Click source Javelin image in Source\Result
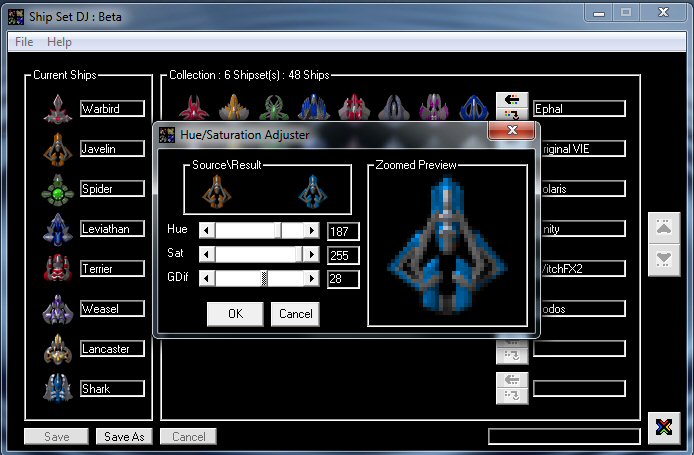Image resolution: width=694 pixels, height=455 pixels. (x=216, y=192)
